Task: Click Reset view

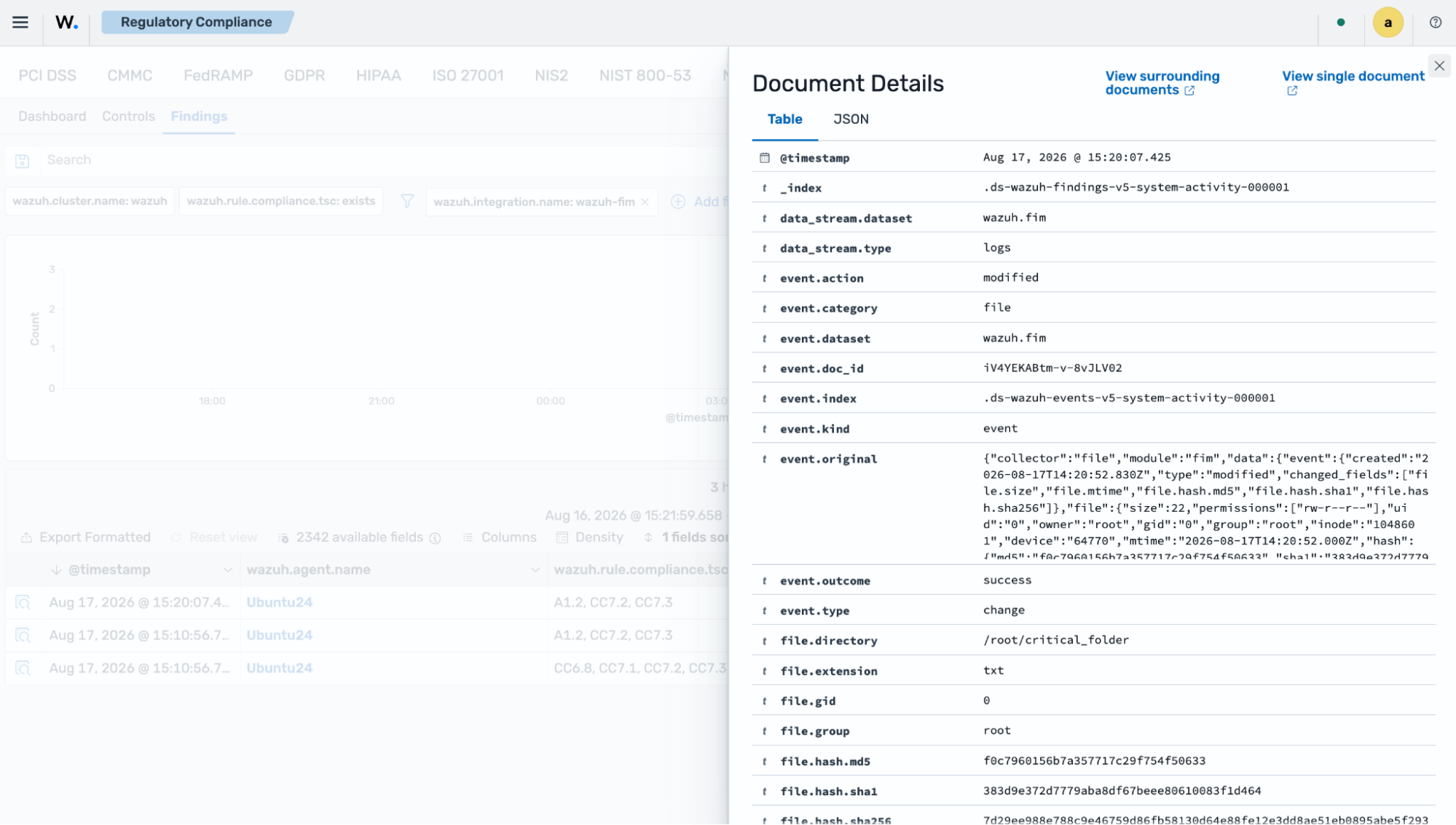Action: click(x=214, y=537)
